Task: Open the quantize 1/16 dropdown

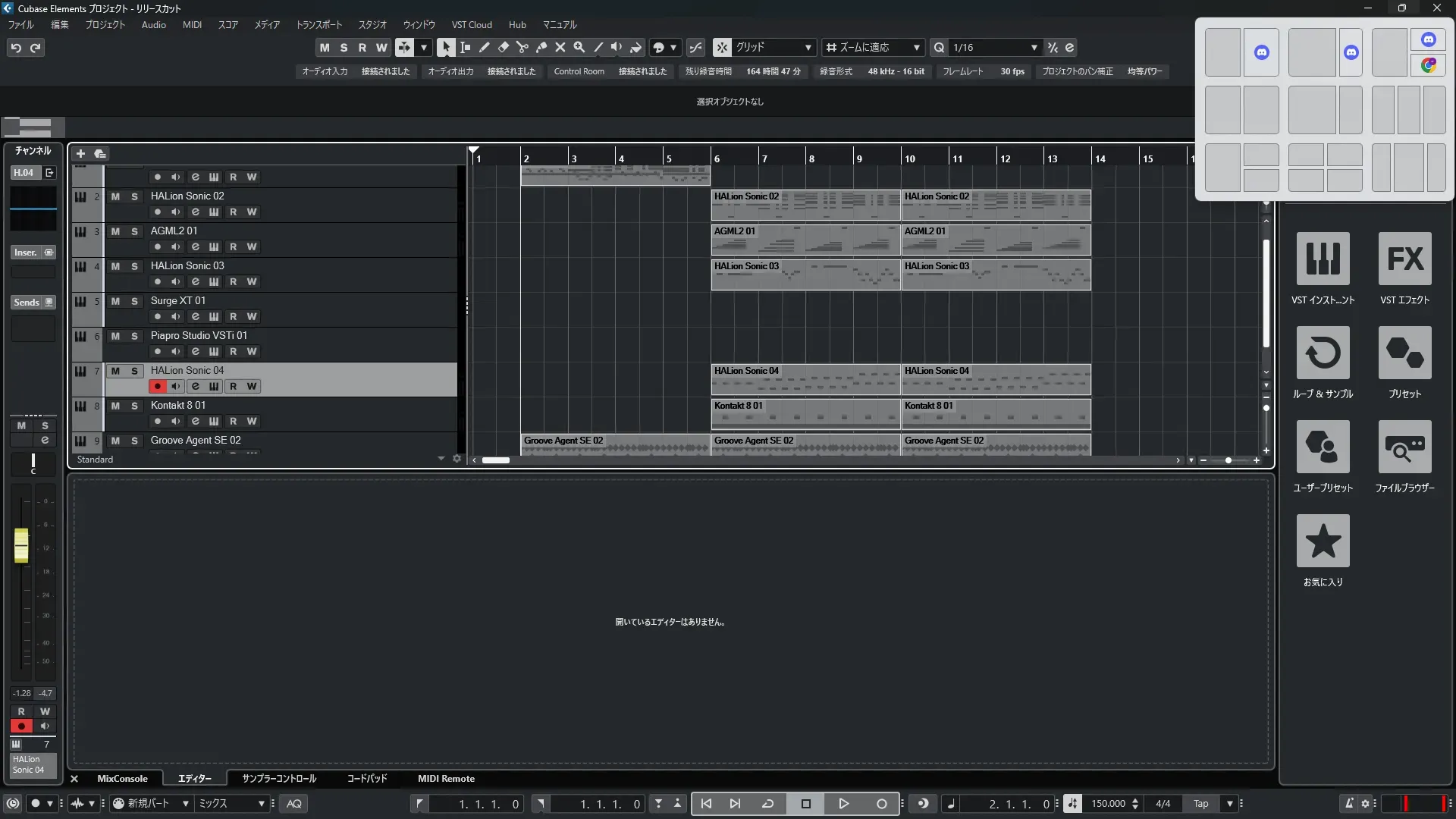Action: pos(1034,47)
